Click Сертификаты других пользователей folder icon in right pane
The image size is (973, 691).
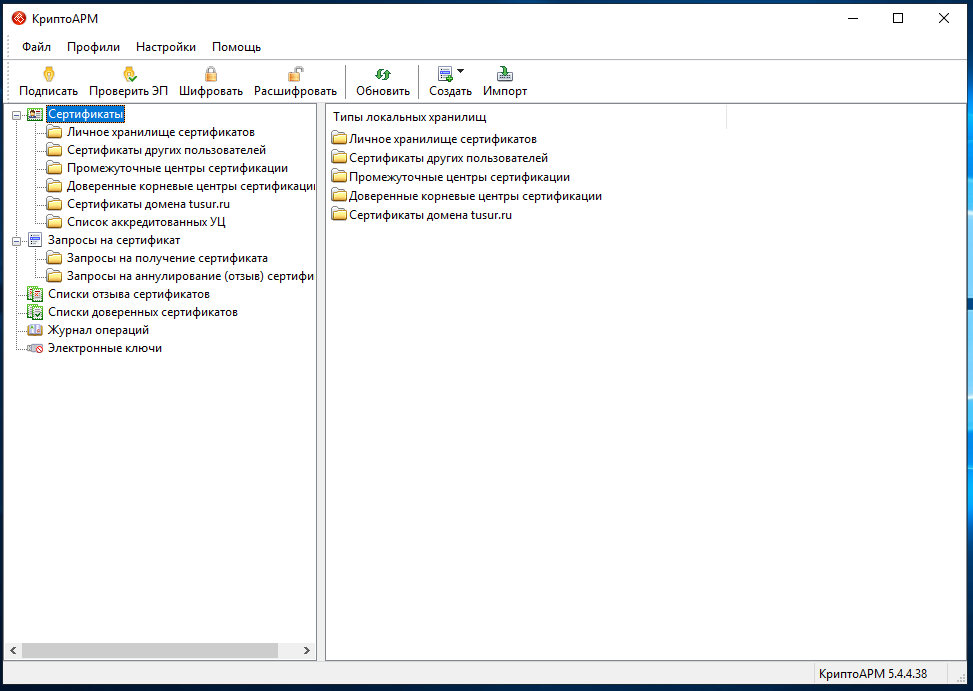(339, 158)
